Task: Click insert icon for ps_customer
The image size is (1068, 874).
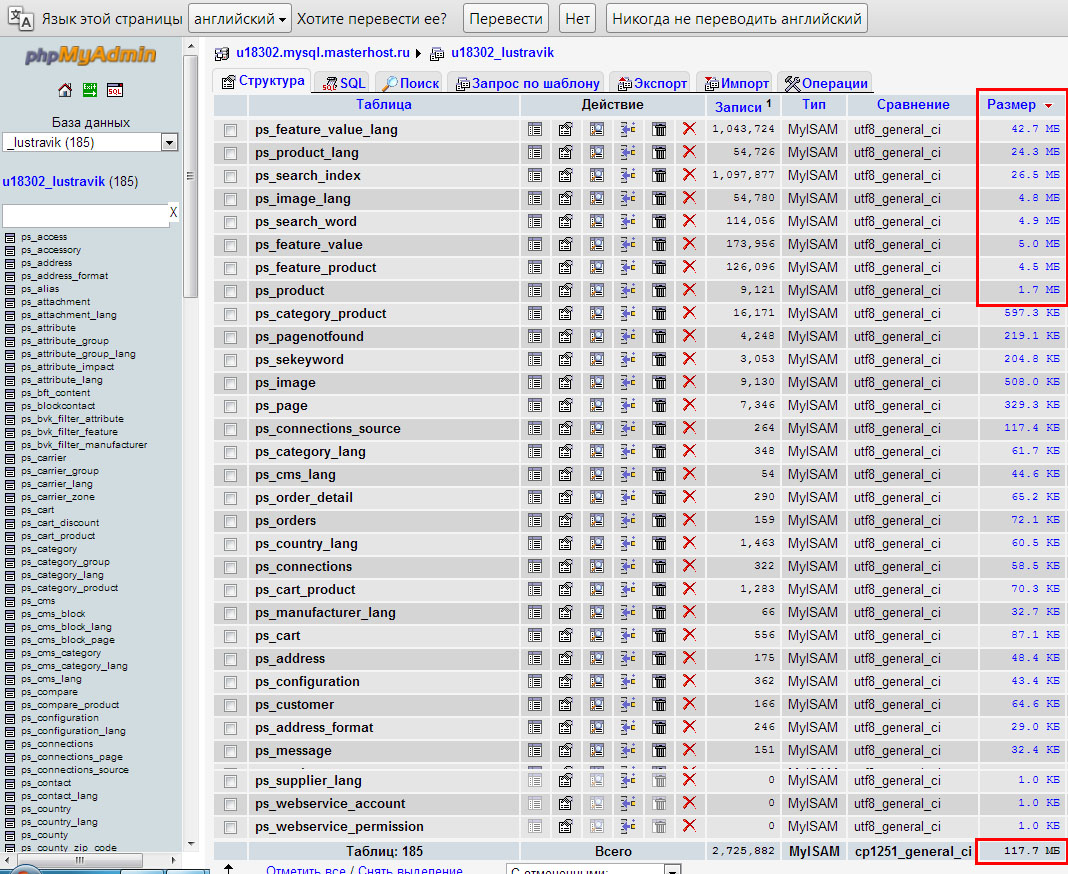Action: pyautogui.click(x=628, y=704)
